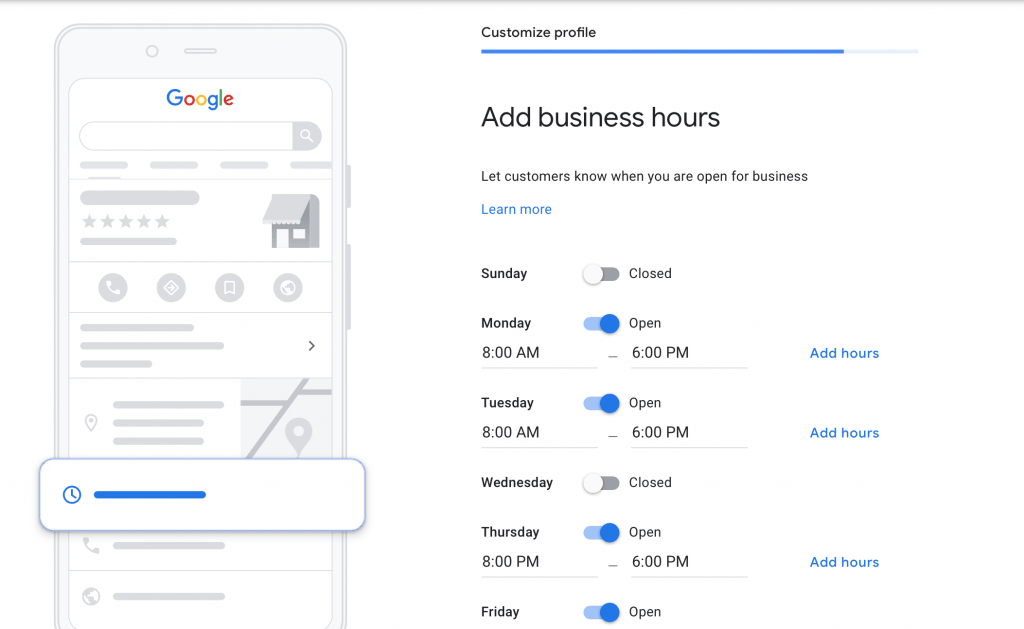Click the highlighted business hours card
The image size is (1024, 629).
(202, 494)
